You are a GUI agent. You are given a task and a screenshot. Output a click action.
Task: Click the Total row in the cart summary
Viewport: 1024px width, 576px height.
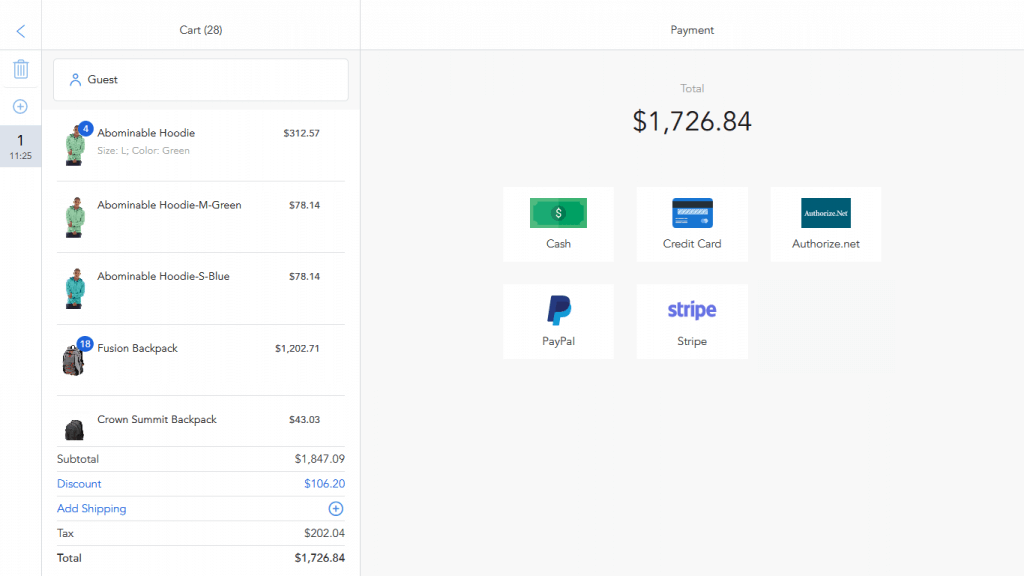coord(200,558)
